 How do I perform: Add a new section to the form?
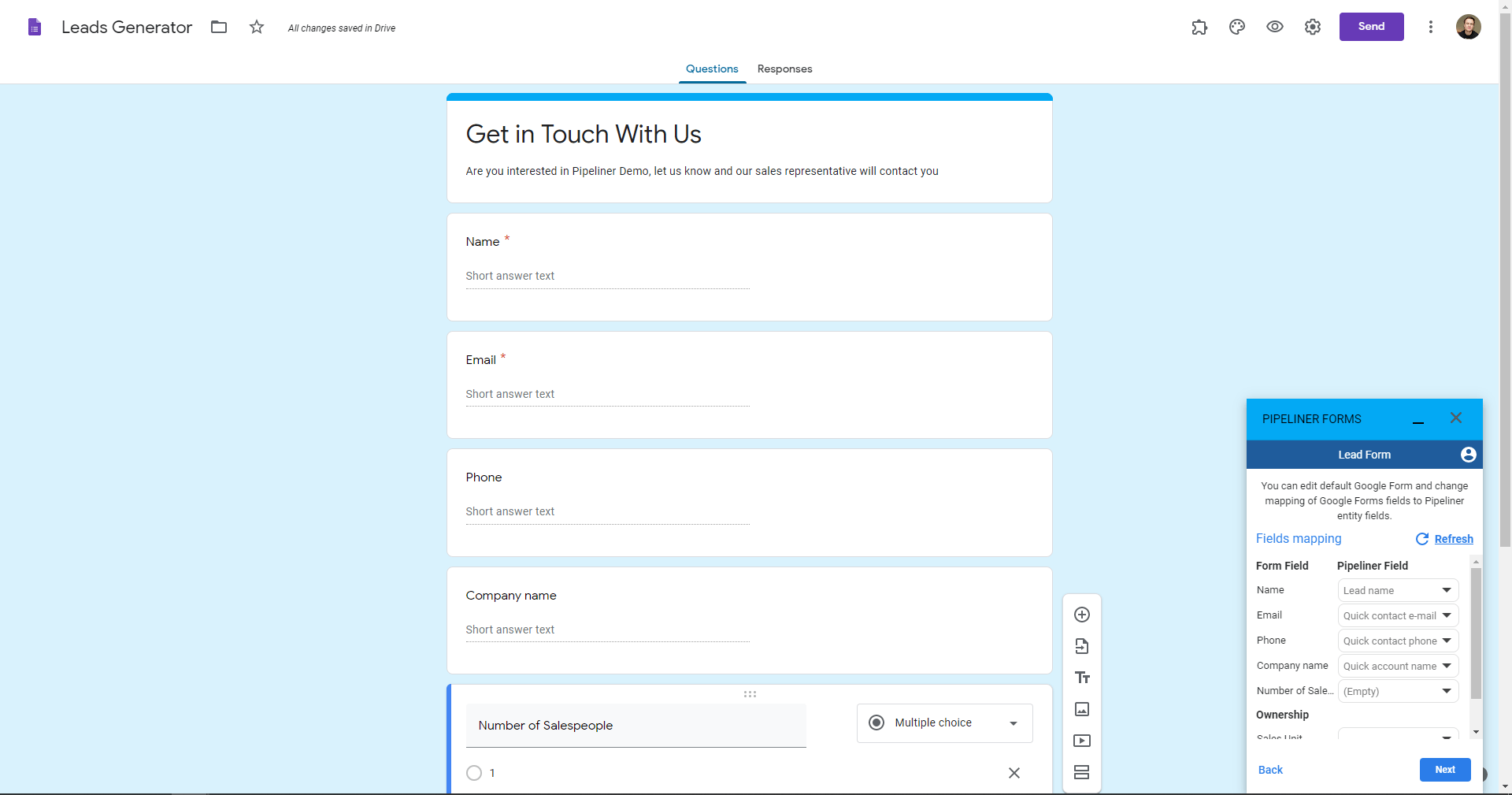click(1082, 772)
